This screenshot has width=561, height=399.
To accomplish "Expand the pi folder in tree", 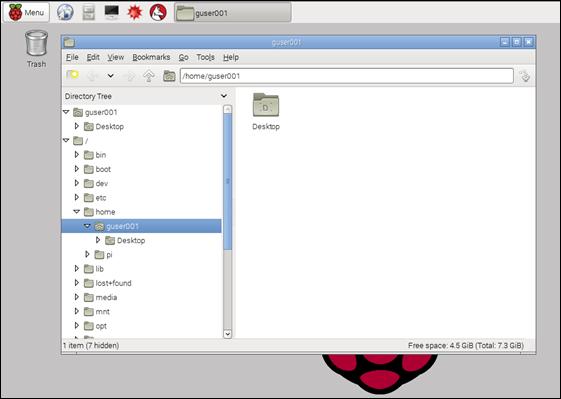I will [x=87, y=254].
